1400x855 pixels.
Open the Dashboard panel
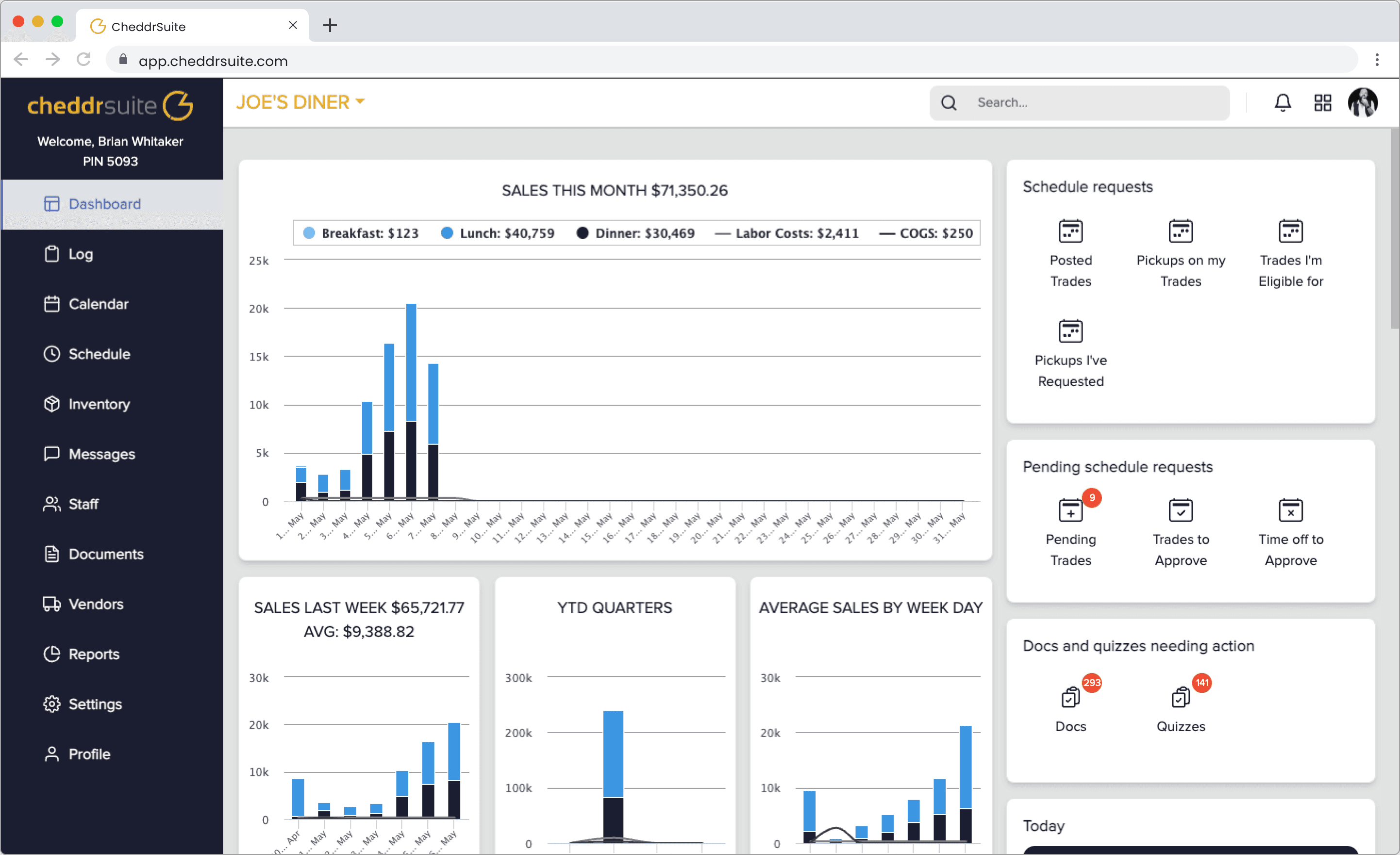(x=104, y=203)
